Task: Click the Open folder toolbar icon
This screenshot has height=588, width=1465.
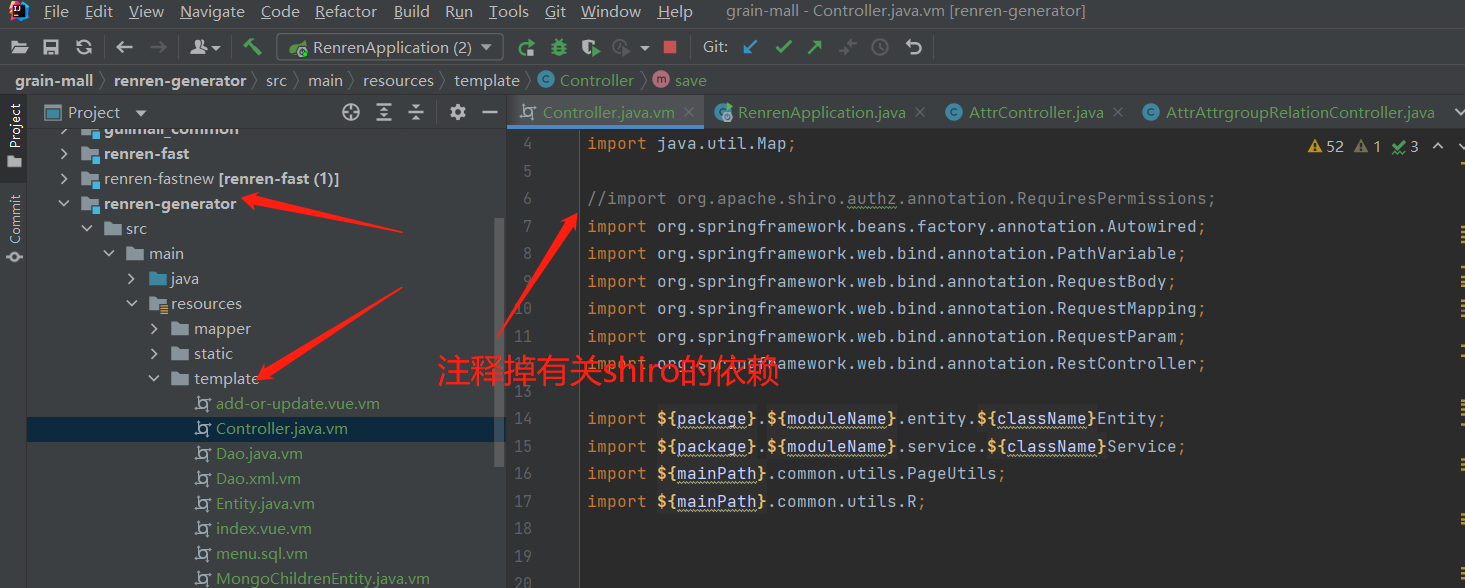Action: click(20, 47)
